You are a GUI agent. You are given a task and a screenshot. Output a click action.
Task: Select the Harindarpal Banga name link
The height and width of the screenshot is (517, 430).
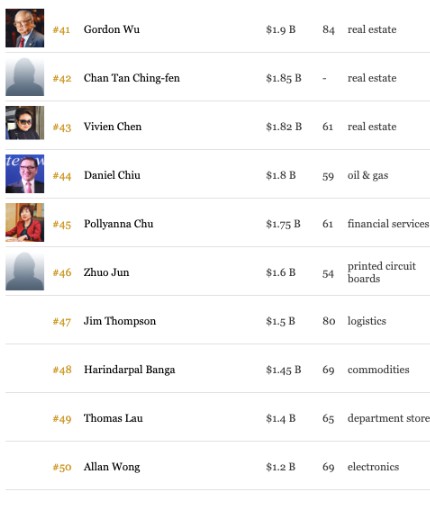(x=129, y=370)
